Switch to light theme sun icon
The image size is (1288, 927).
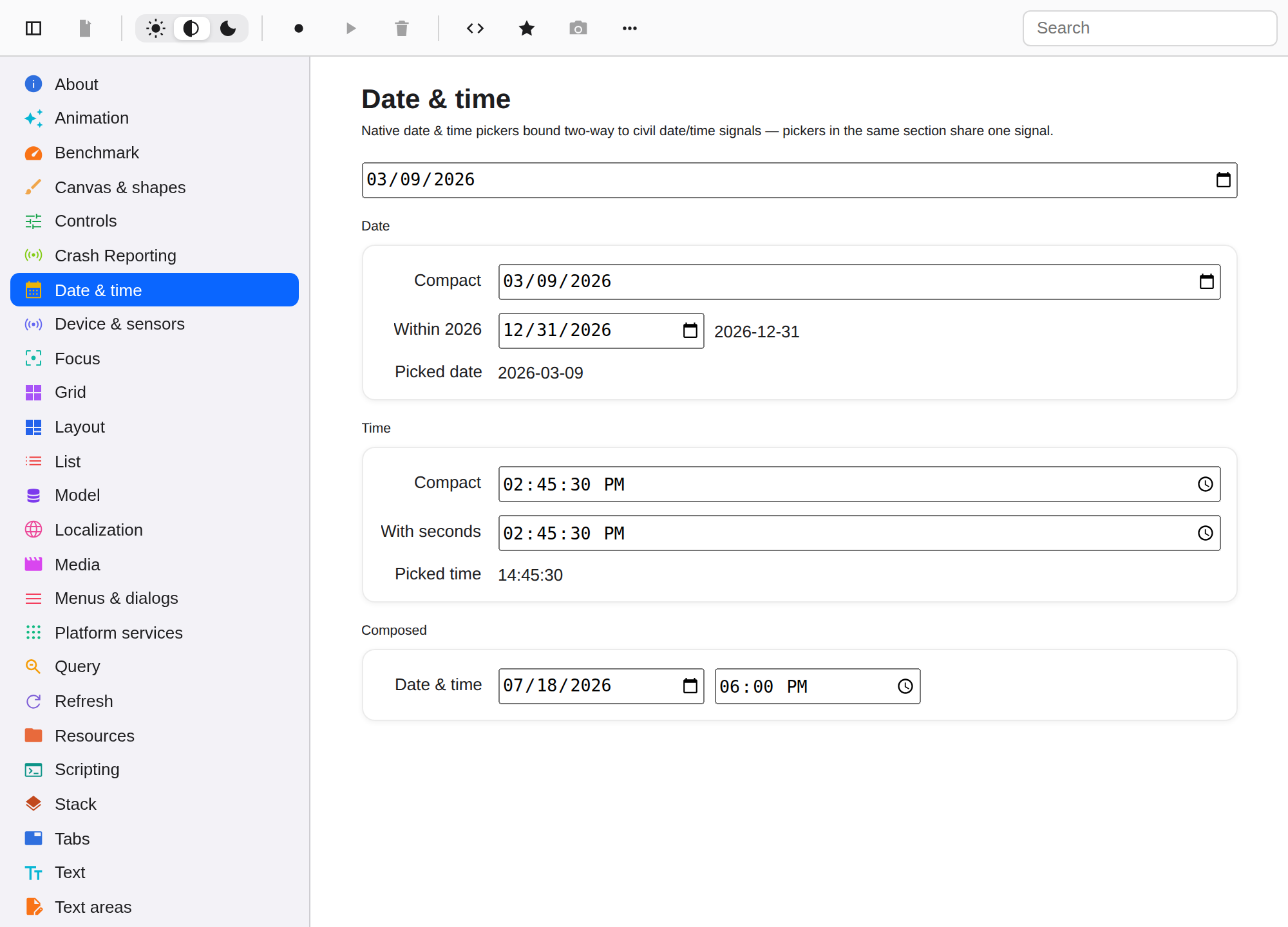155,28
